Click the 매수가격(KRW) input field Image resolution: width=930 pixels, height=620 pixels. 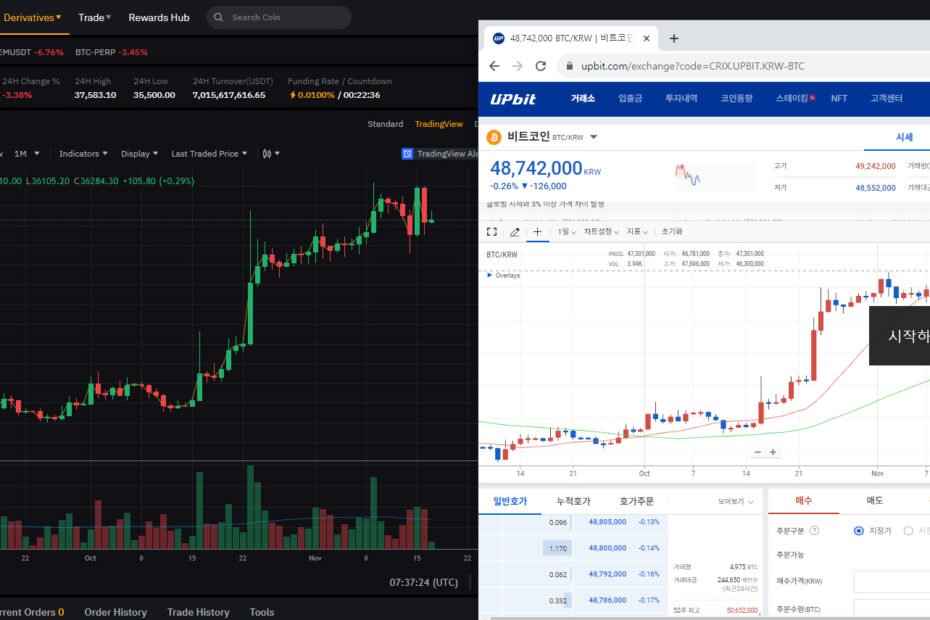coord(892,581)
